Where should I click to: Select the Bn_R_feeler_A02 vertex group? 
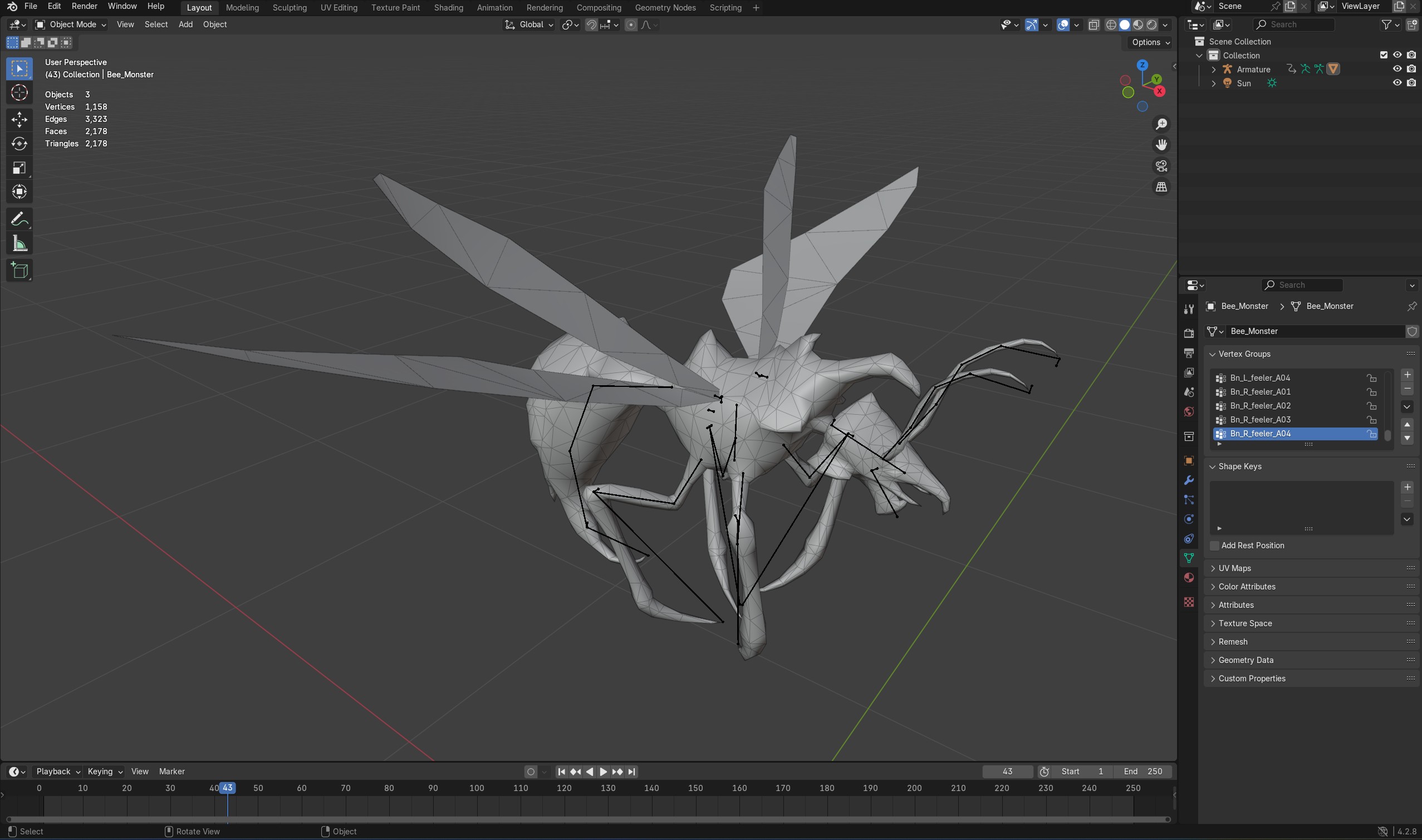[x=1260, y=406]
